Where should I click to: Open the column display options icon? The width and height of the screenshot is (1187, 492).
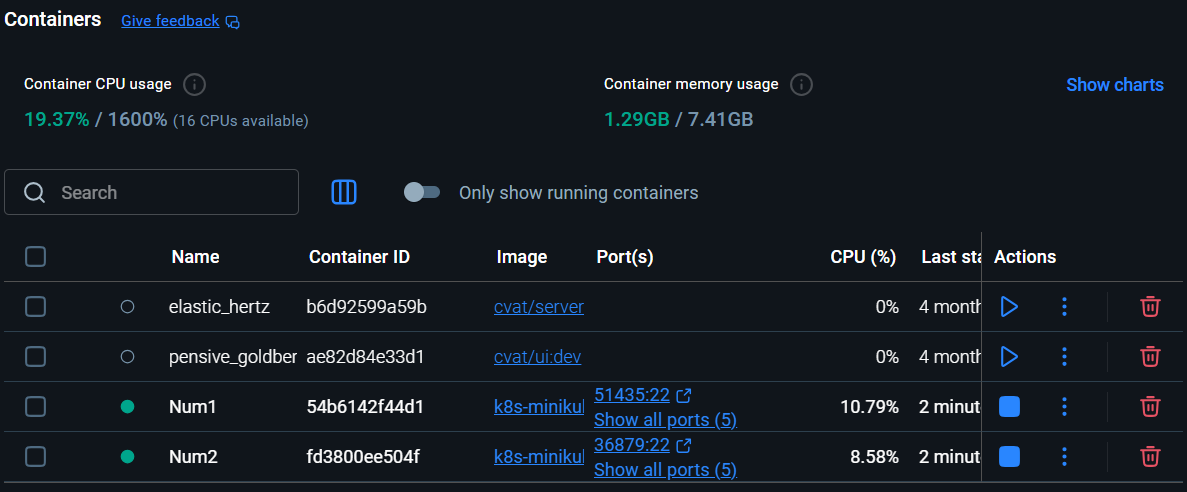point(344,192)
